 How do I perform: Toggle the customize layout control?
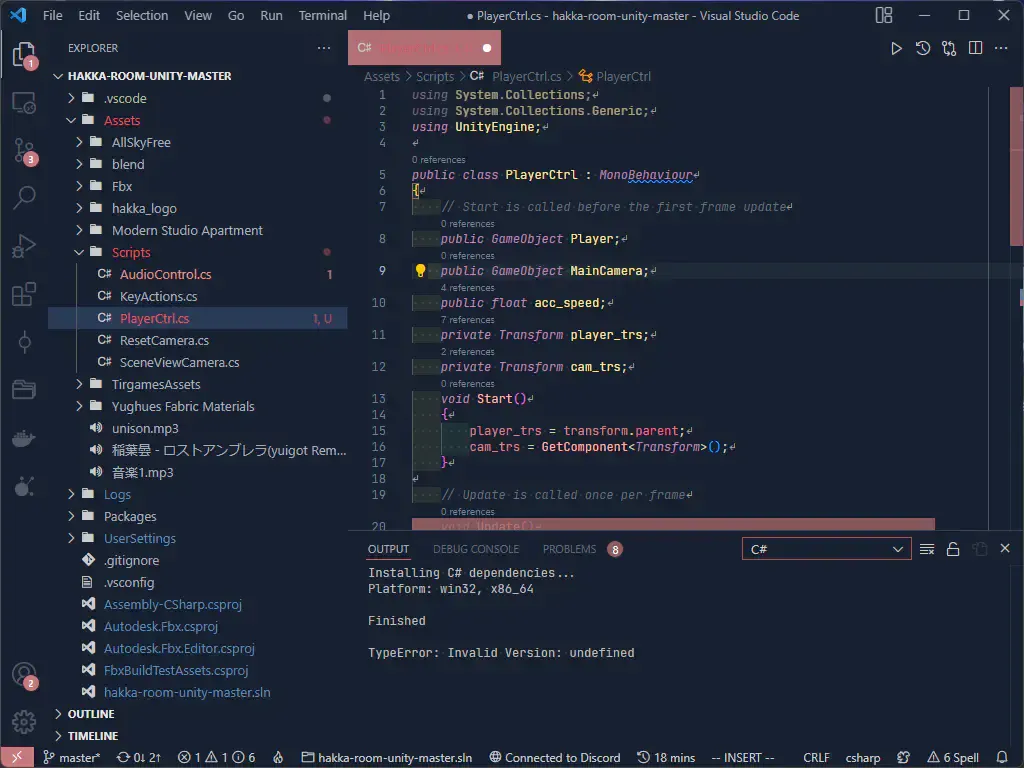(884, 15)
